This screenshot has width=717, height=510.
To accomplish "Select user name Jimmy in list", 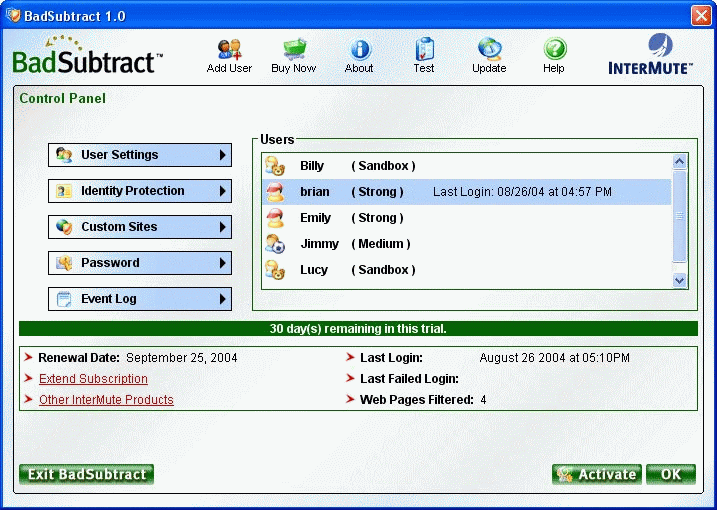I will click(x=319, y=244).
